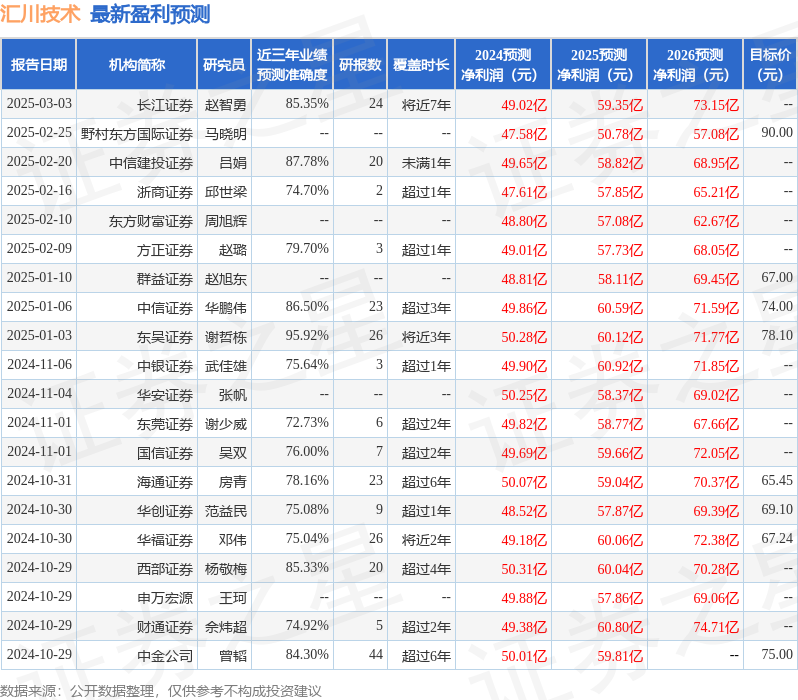
Task: Click the 覆盖时长 column header
Action: pyautogui.click(x=421, y=64)
